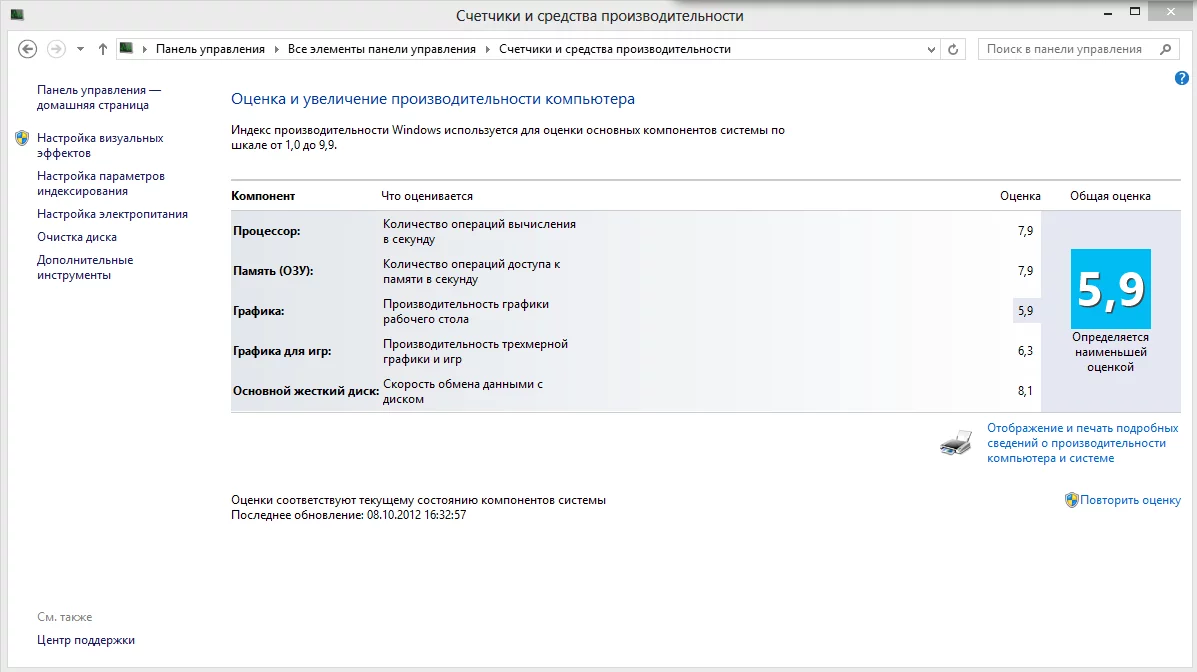
Task: Click window system icon in title bar
Action: (17, 14)
